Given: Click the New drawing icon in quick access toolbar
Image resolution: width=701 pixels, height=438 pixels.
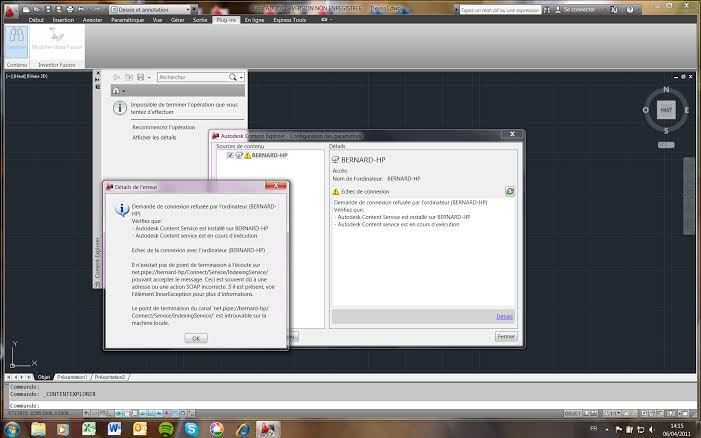Looking at the screenshot, I should point(26,9).
